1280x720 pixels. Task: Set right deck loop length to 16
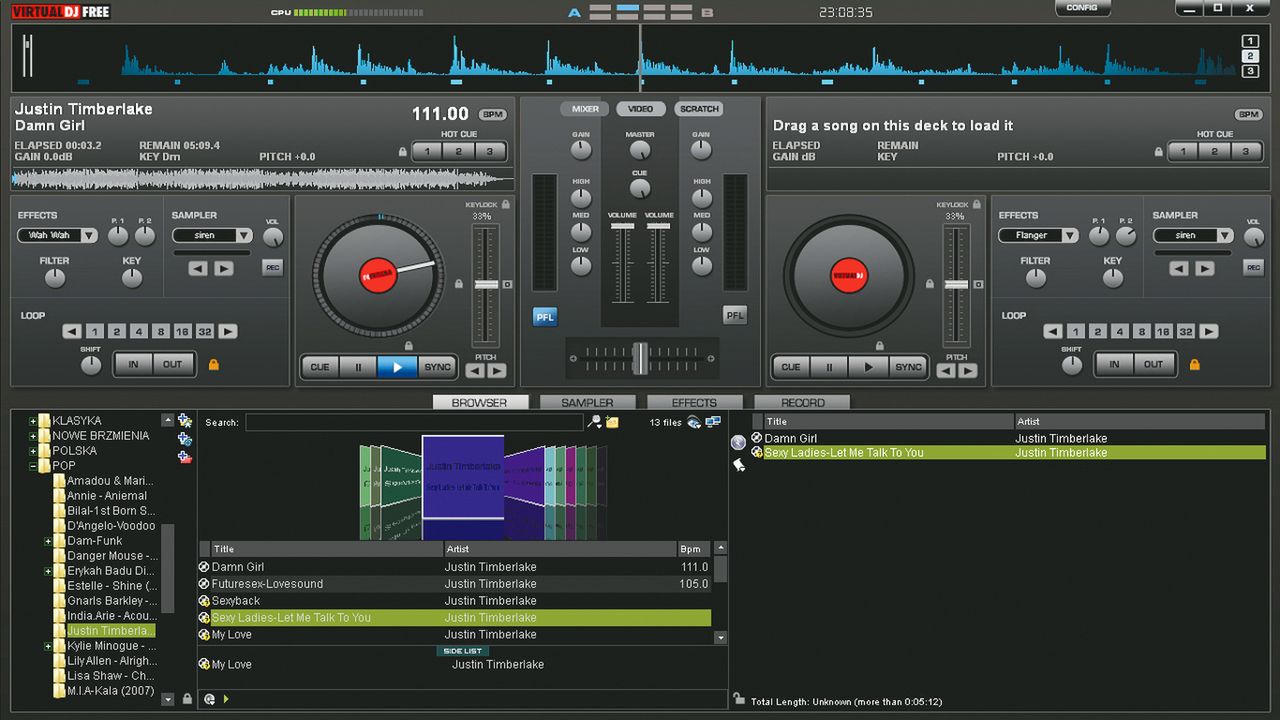(x=1163, y=332)
